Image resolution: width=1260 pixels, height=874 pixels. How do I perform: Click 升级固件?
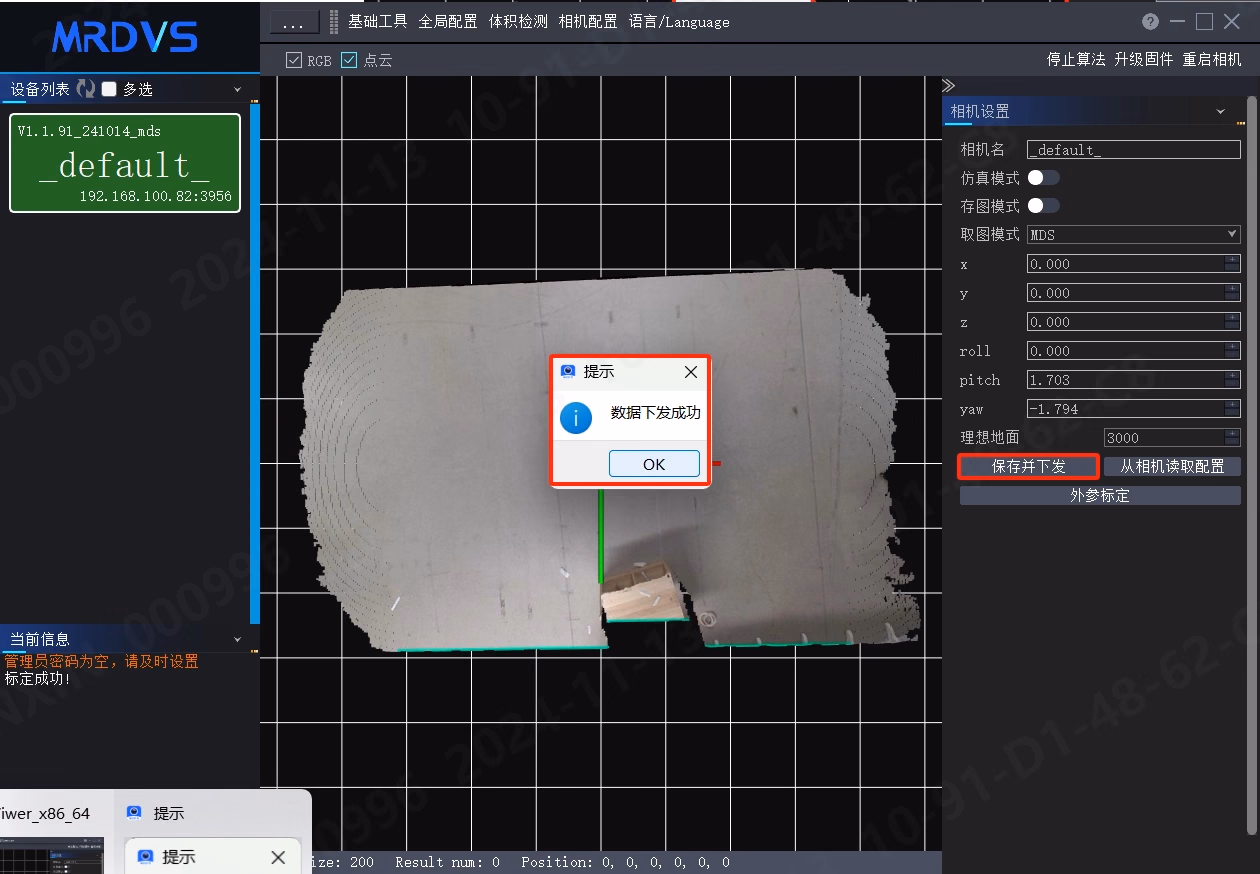pos(1144,60)
